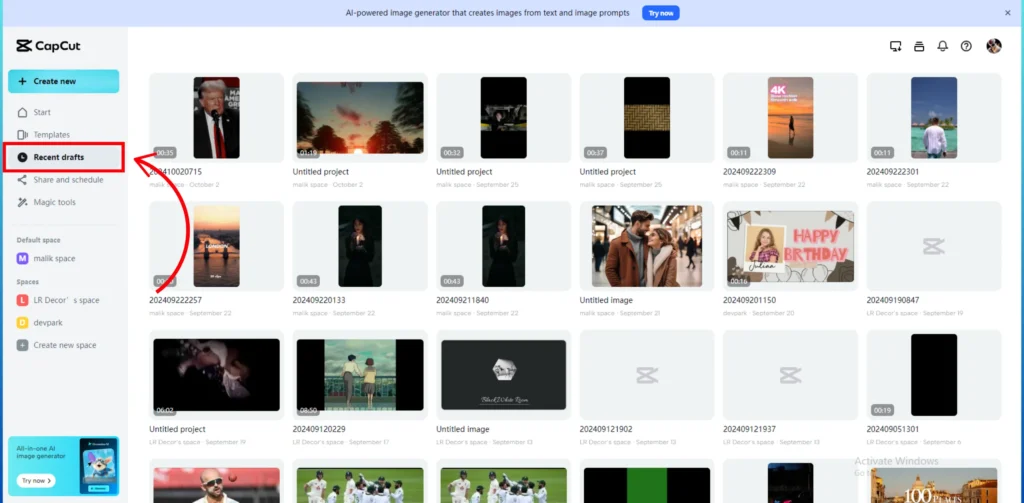Select Recent drafts in sidebar
Screen dimensions: 1024x503
[x=63, y=157]
